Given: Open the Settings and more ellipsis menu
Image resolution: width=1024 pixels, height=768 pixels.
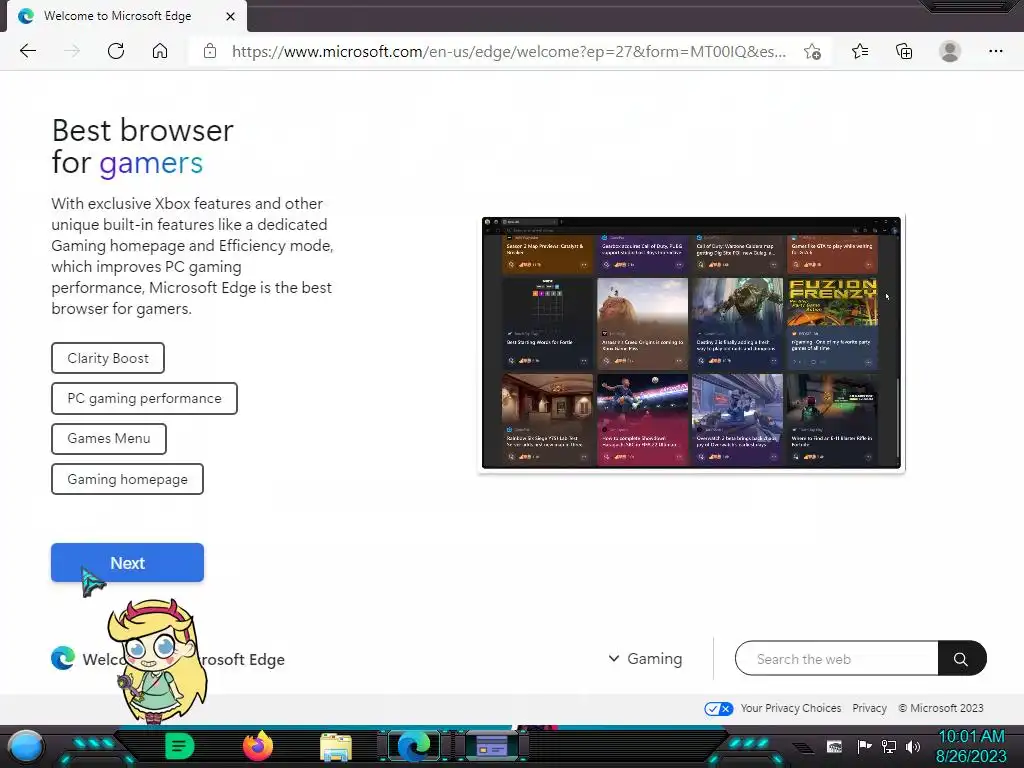Looking at the screenshot, I should coord(995,51).
